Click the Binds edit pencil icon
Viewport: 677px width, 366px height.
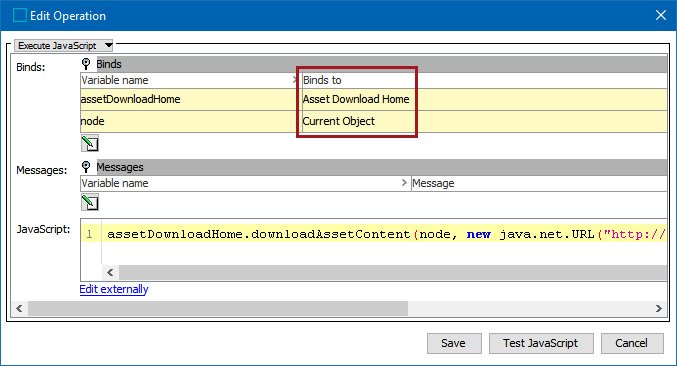click(90, 143)
